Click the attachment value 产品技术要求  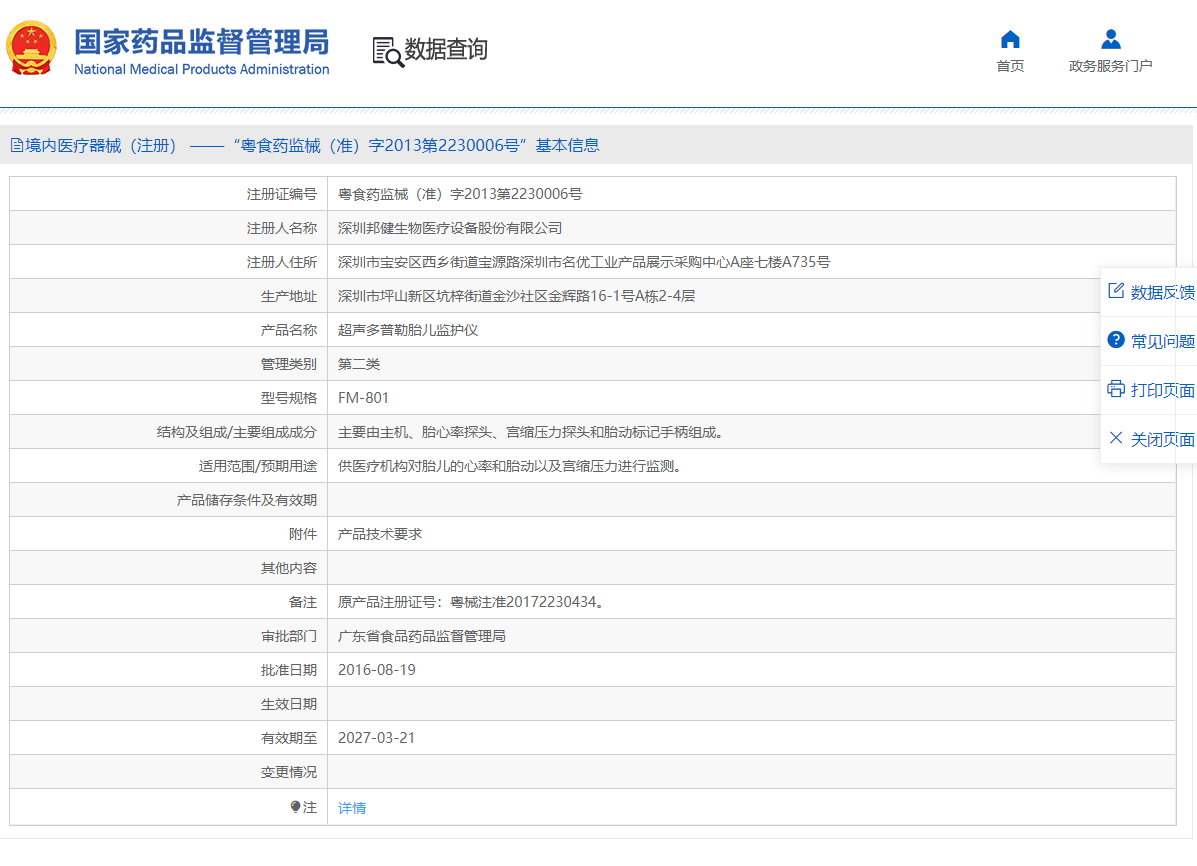pos(380,534)
